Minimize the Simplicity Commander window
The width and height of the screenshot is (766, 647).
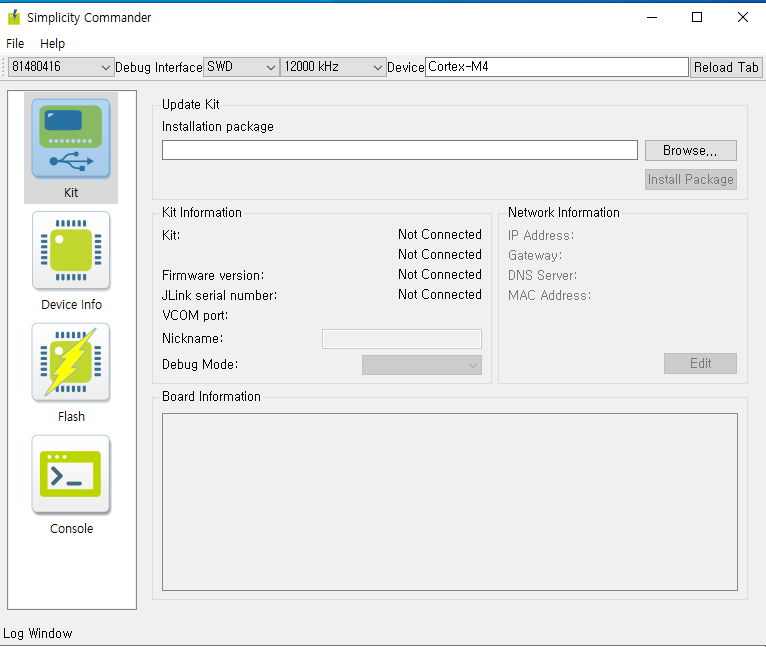point(652,18)
